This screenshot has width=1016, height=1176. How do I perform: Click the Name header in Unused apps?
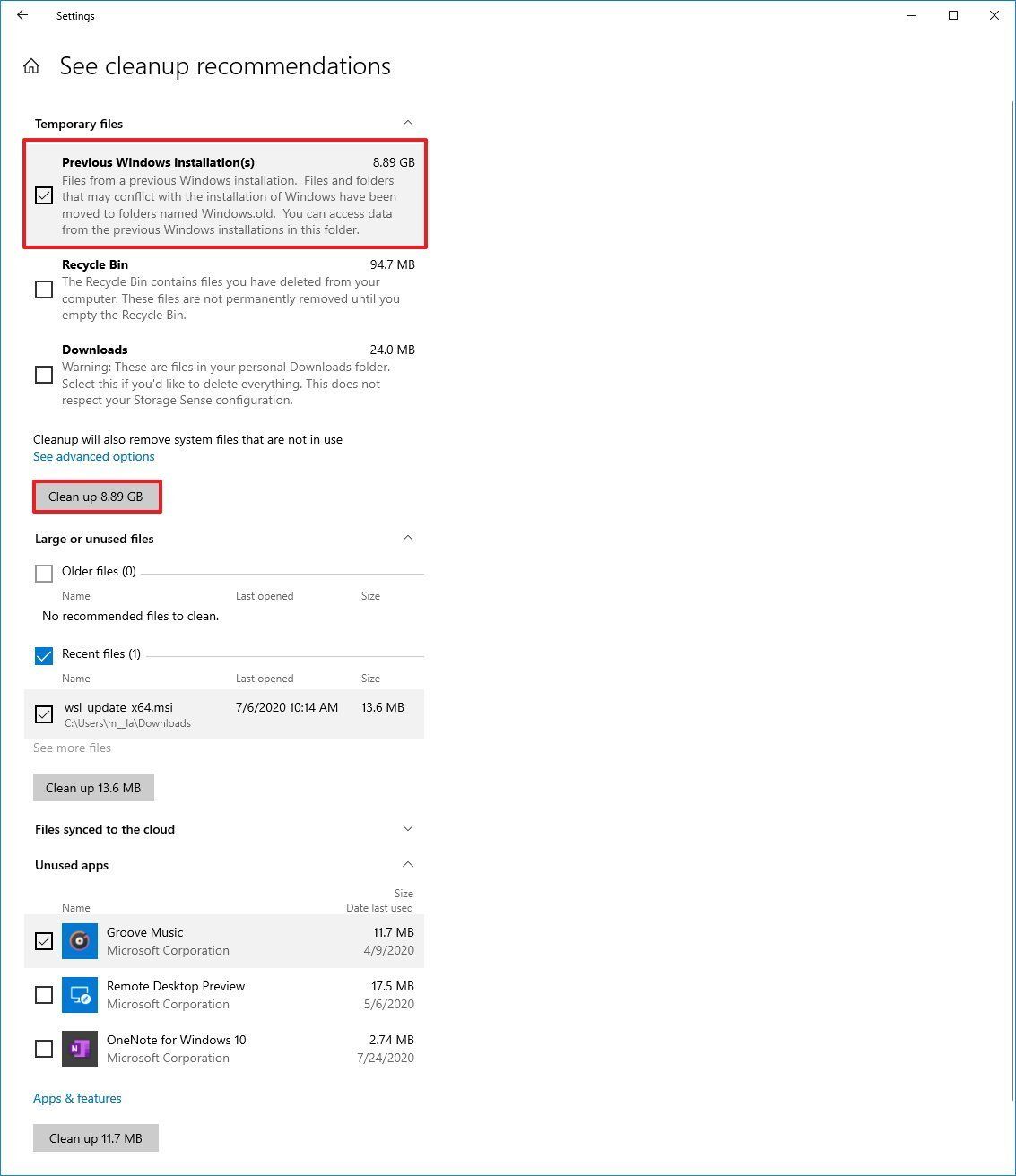tap(76, 908)
